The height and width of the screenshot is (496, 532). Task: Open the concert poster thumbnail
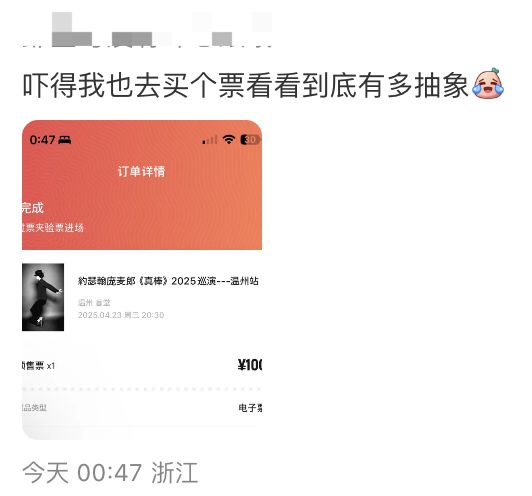coord(43,297)
